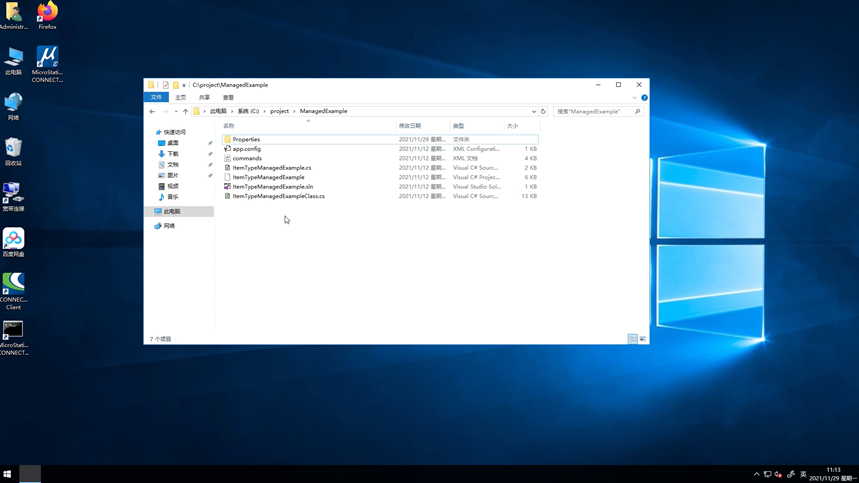Image resolution: width=859 pixels, height=483 pixels.
Task: Expand the ribbon with the chevron
Action: click(634, 97)
